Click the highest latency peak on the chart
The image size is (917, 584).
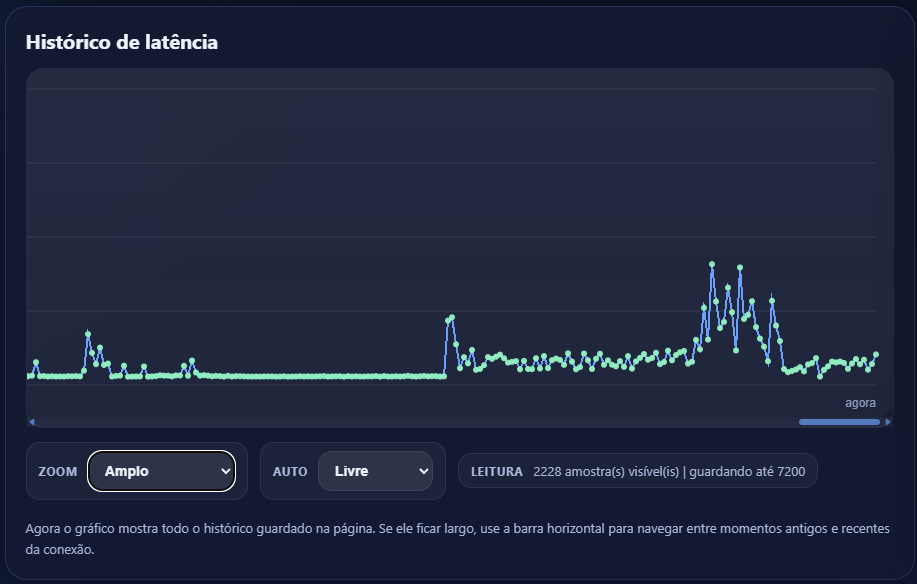712,264
